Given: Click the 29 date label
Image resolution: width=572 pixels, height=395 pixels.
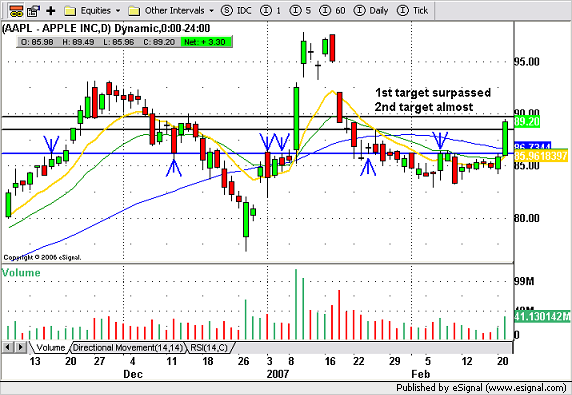Looking at the screenshot, I should click(394, 361).
